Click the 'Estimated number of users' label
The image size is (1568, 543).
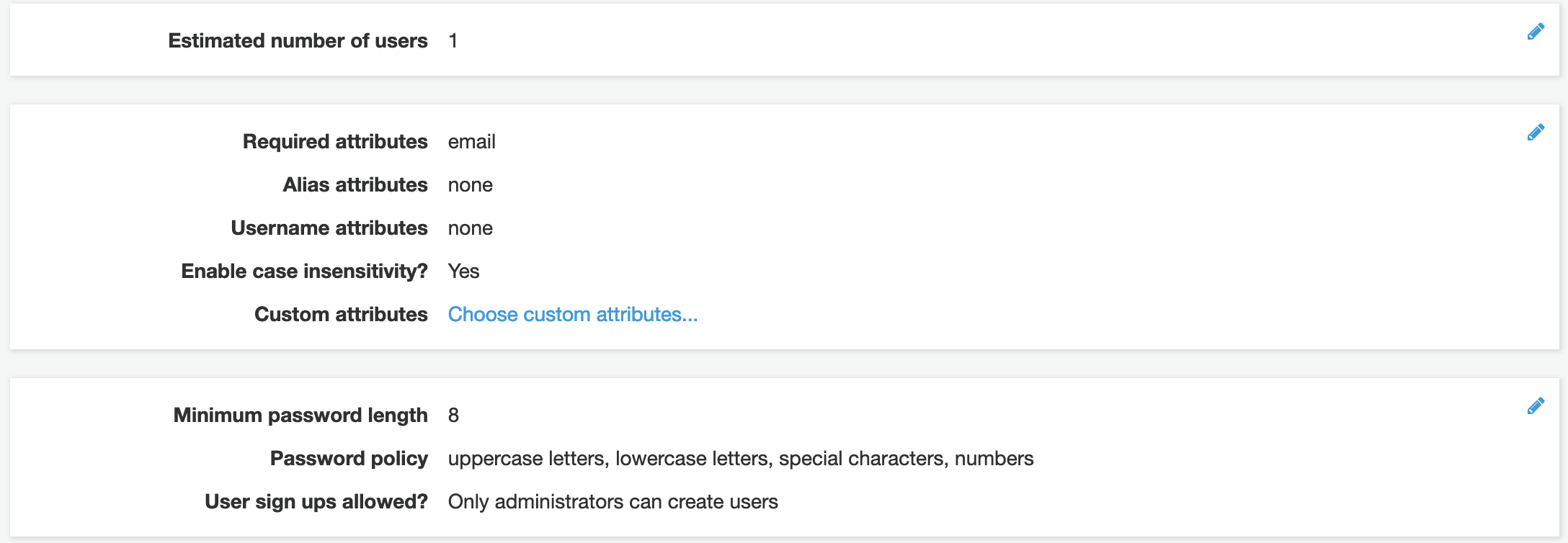[x=298, y=41]
